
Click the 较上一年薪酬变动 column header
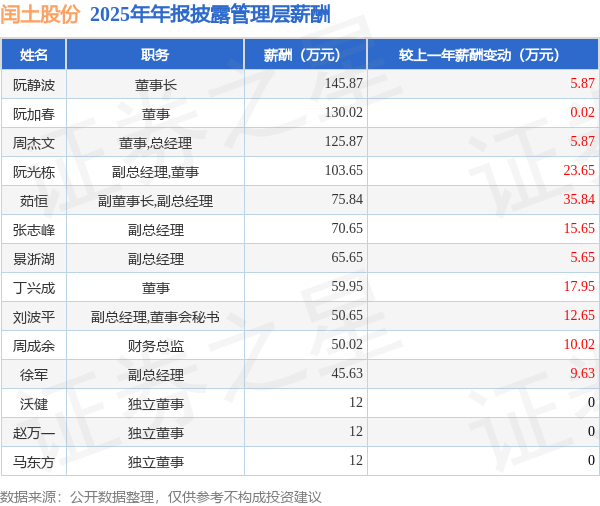tap(483, 55)
